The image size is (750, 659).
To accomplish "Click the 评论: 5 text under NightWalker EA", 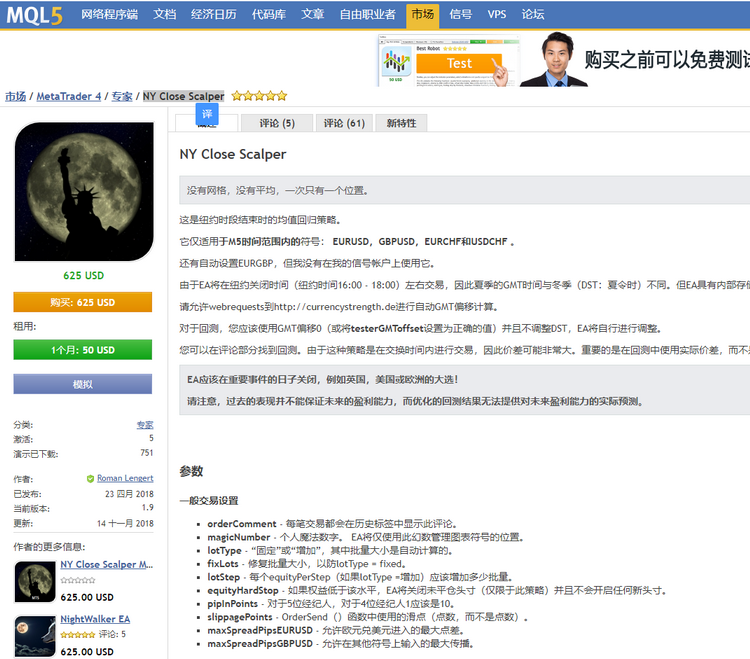I will point(112,634).
